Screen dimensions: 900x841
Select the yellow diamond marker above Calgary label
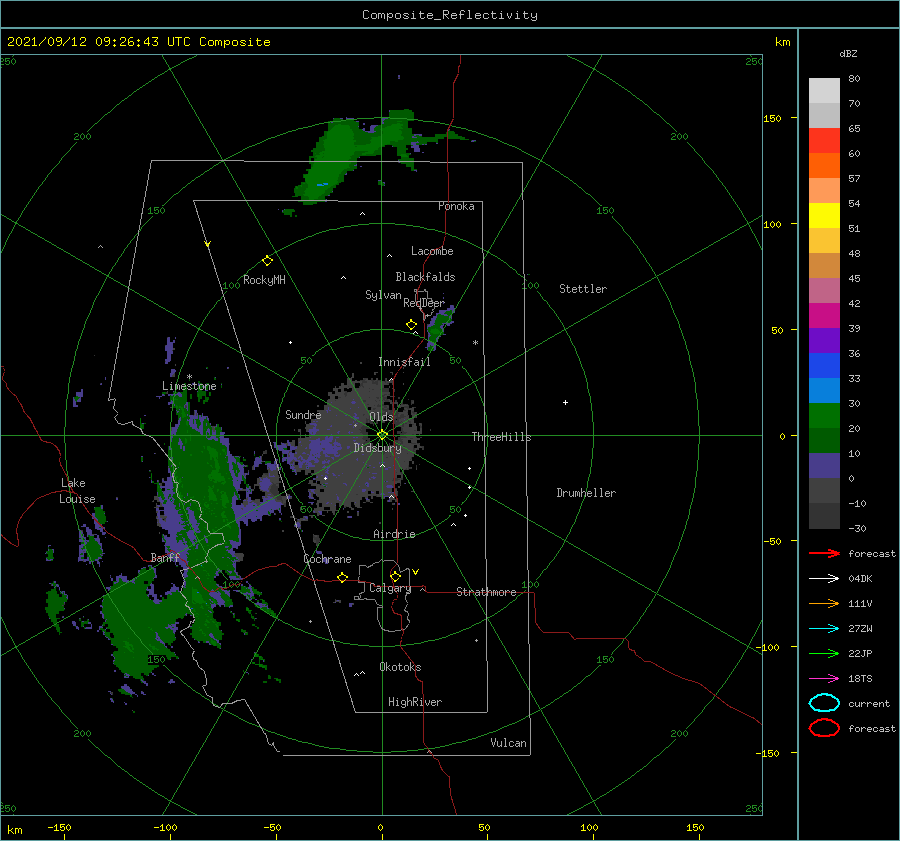pyautogui.click(x=395, y=576)
